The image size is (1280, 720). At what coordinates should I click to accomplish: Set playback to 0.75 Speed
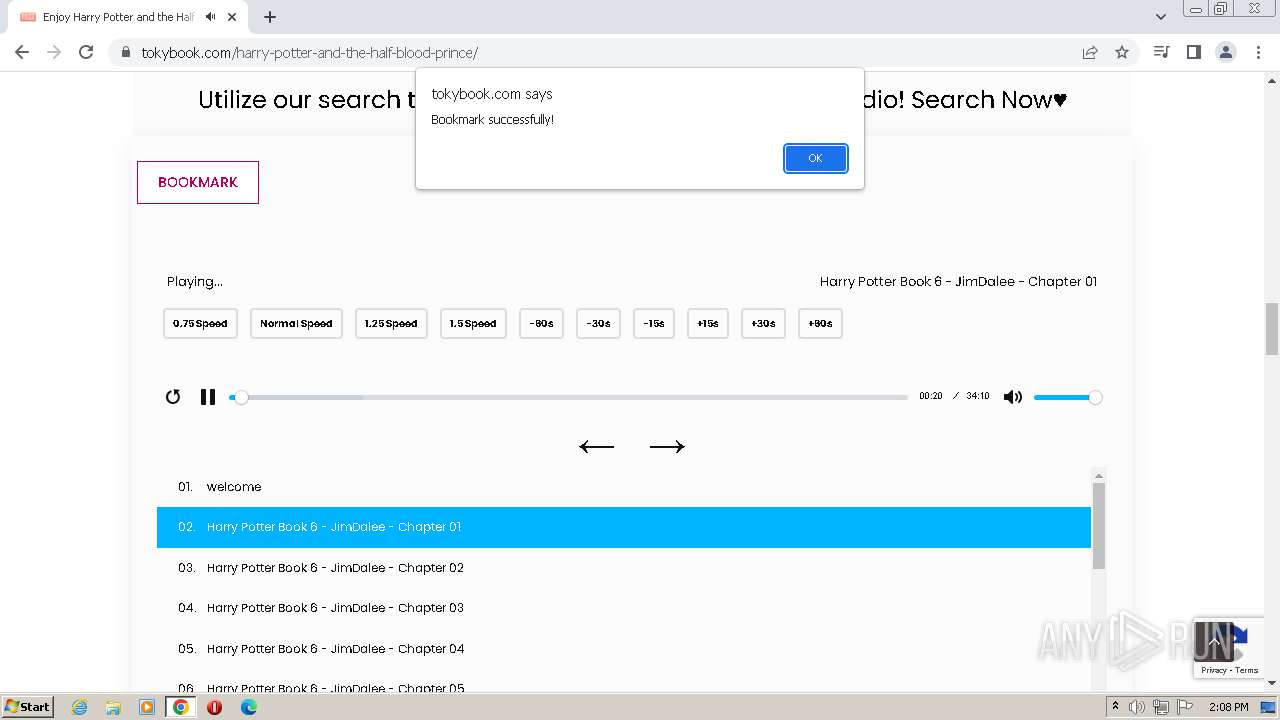(x=200, y=324)
